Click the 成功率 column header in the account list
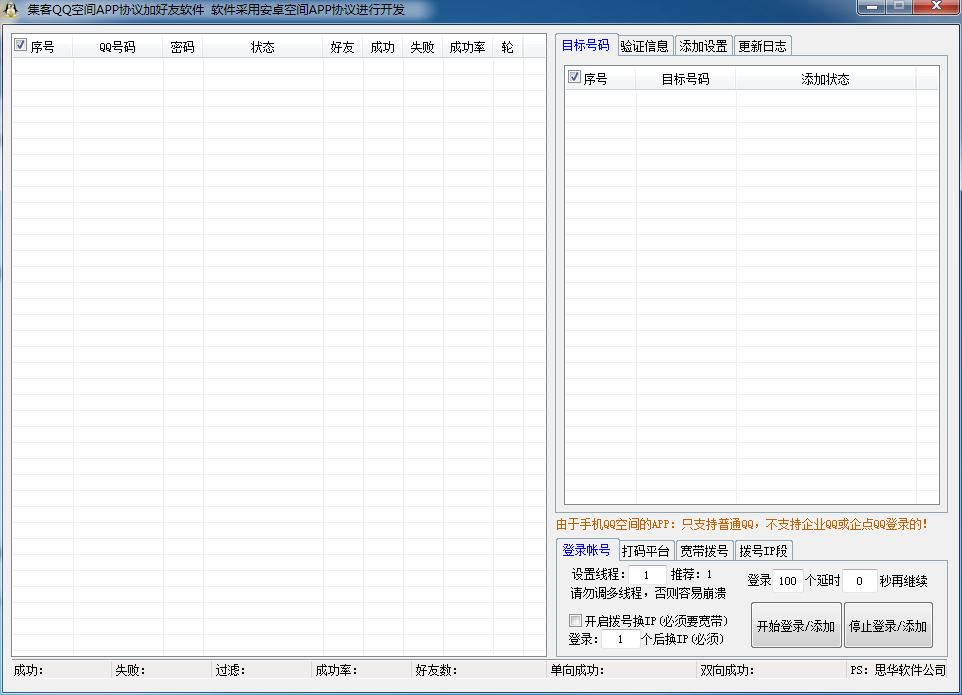962x695 pixels. [x=467, y=47]
